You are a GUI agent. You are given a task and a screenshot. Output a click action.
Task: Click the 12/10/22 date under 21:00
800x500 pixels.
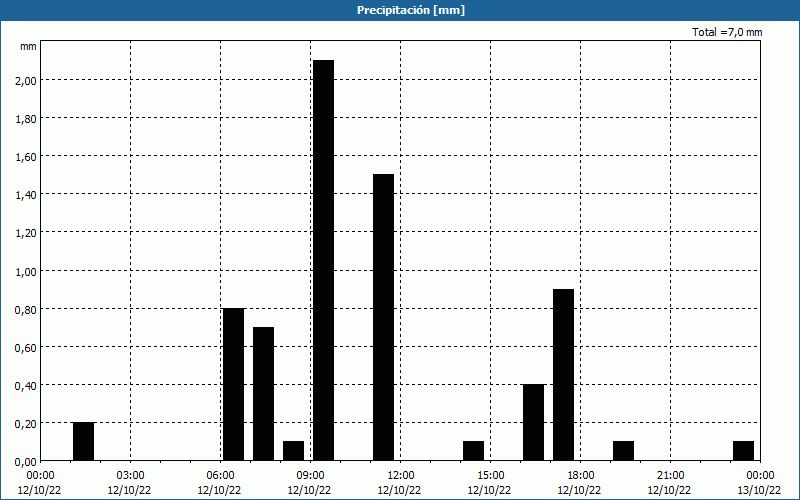669,490
